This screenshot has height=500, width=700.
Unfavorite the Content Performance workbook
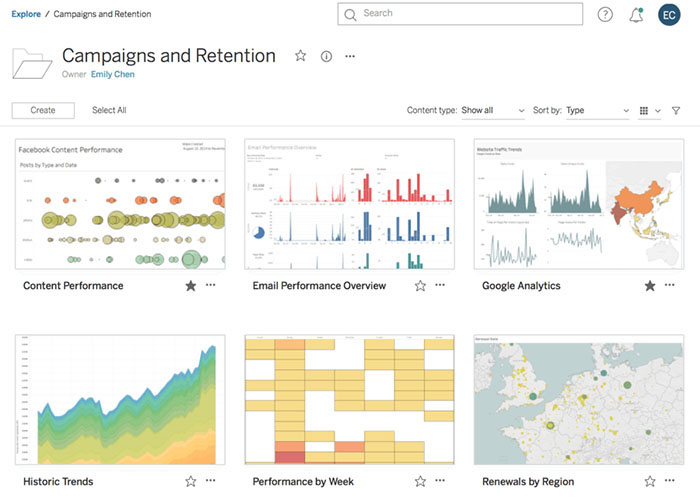(191, 286)
